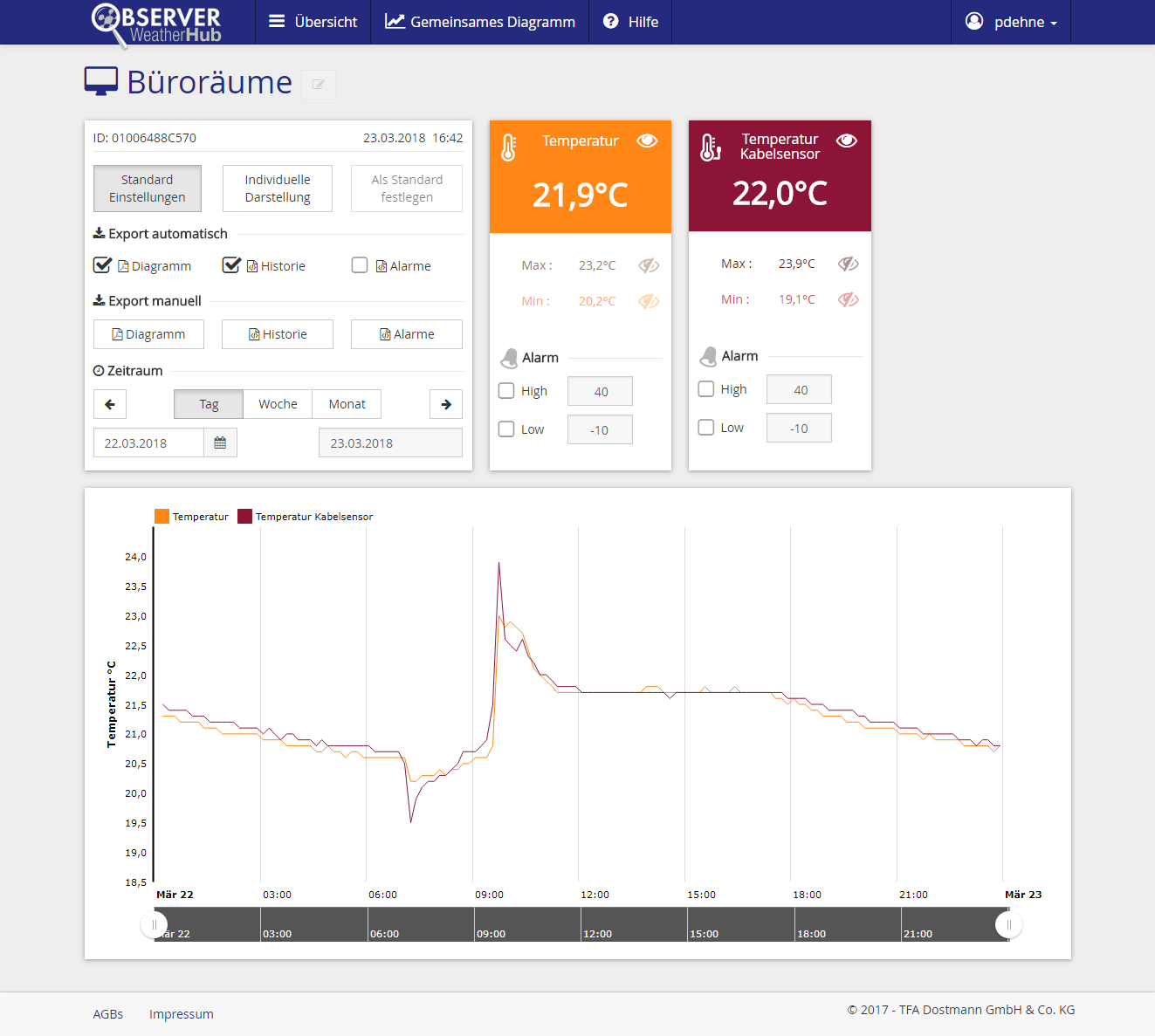Open Gemeinsames Diagramm page
The width and height of the screenshot is (1155, 1036).
point(480,22)
